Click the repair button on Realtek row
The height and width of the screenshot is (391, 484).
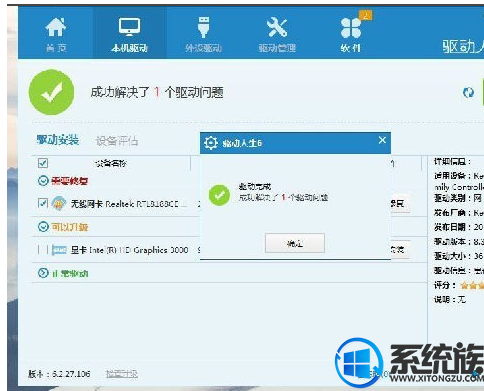400,203
